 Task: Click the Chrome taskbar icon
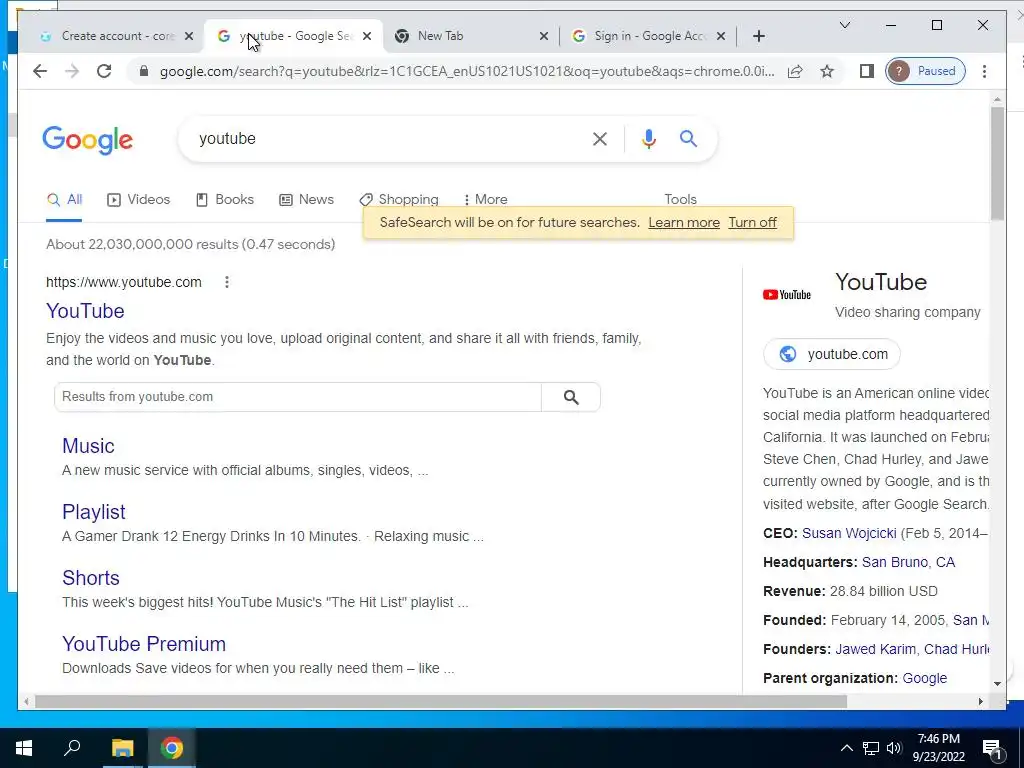click(x=172, y=748)
